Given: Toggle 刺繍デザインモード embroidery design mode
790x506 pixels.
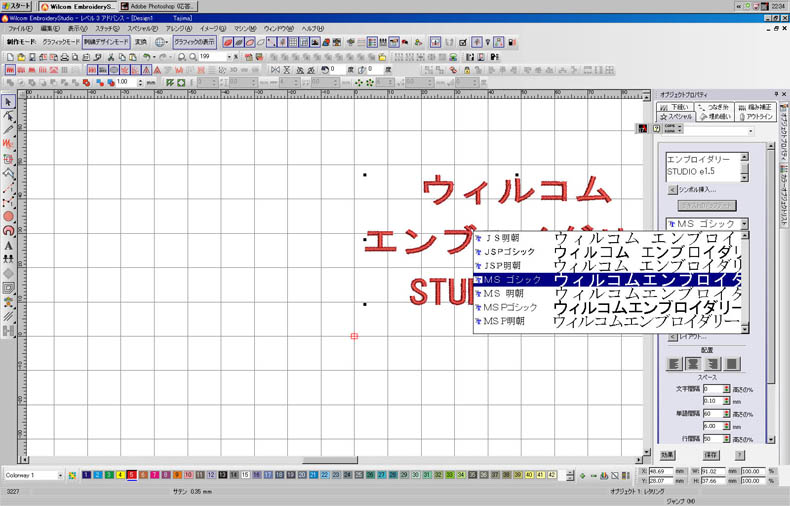Looking at the screenshot, I should tap(106, 42).
